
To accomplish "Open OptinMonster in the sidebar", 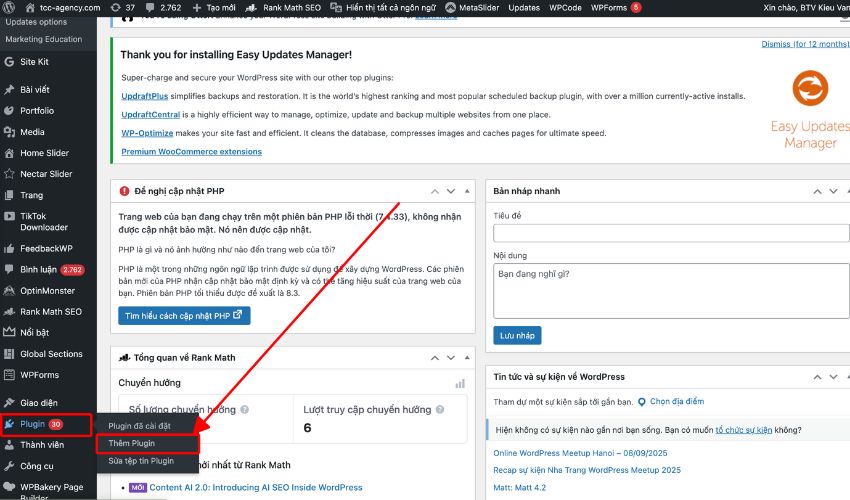I will pyautogui.click(x=48, y=291).
